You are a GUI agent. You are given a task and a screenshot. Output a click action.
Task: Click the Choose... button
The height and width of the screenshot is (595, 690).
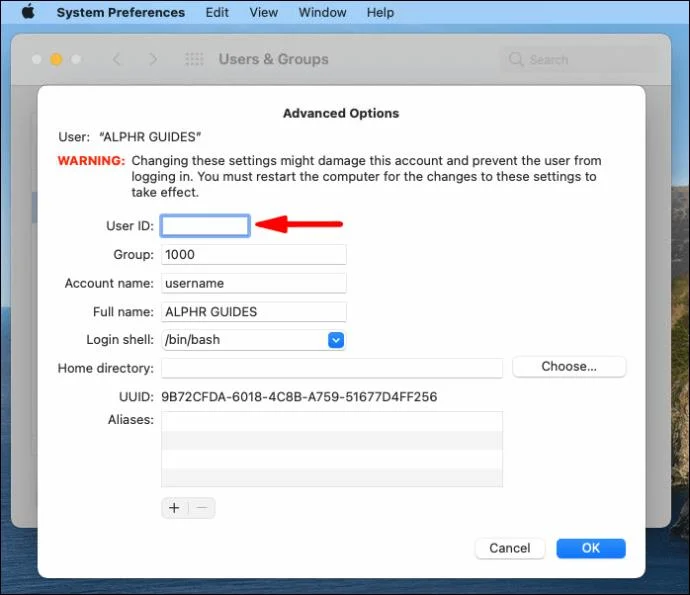point(569,367)
